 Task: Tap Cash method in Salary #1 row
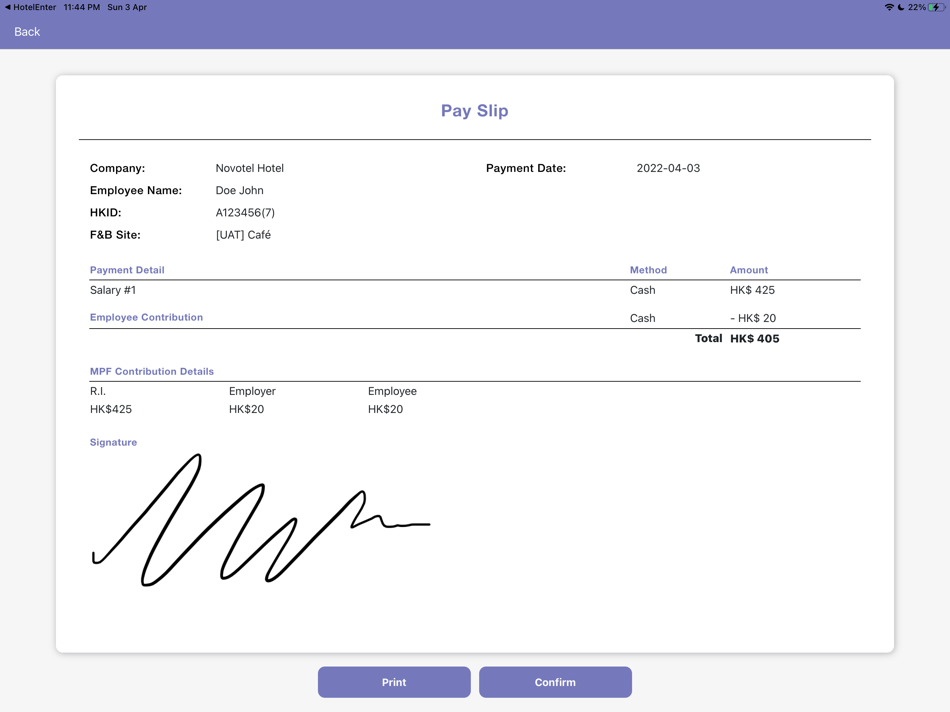tap(642, 290)
